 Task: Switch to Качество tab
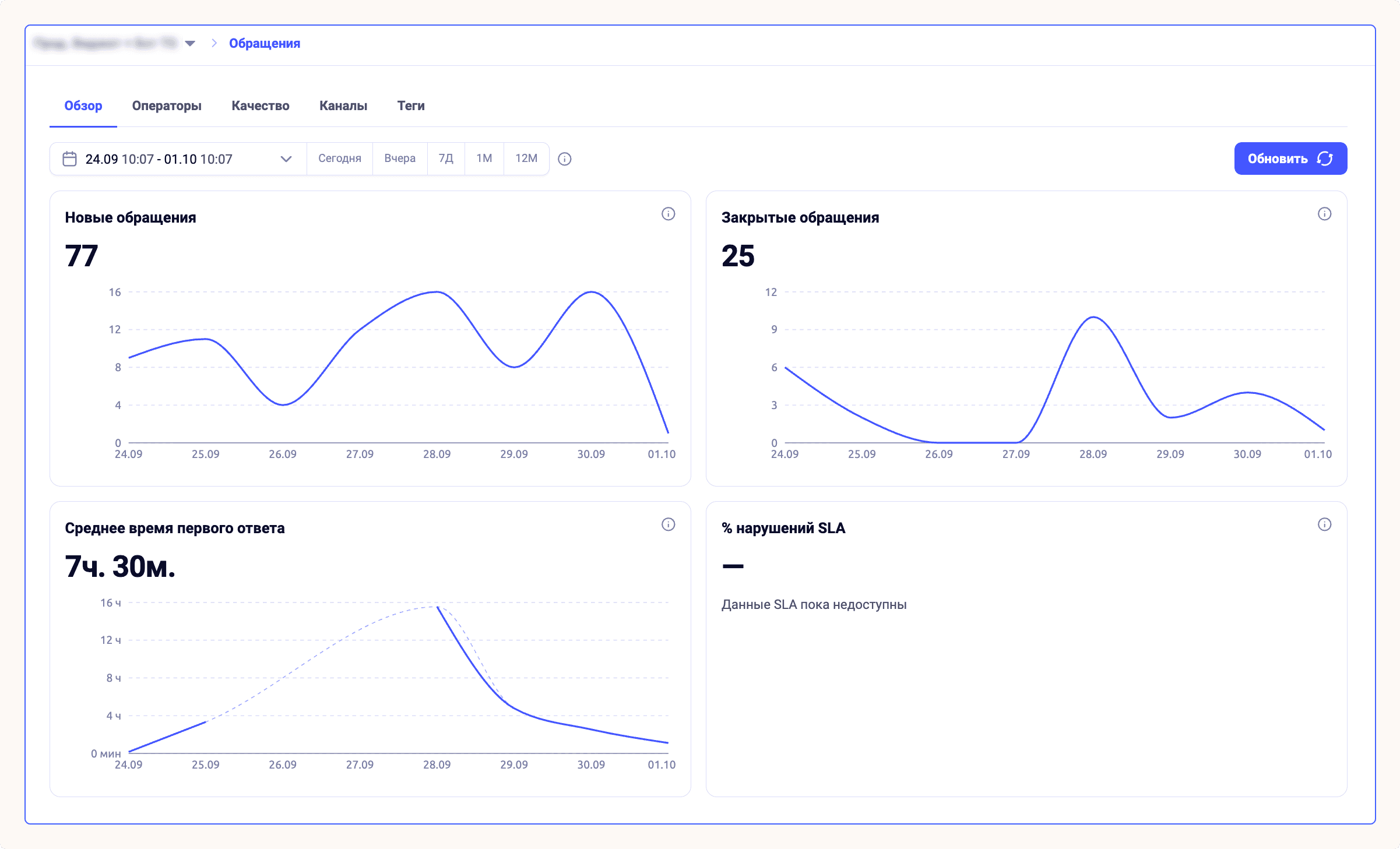pos(261,106)
